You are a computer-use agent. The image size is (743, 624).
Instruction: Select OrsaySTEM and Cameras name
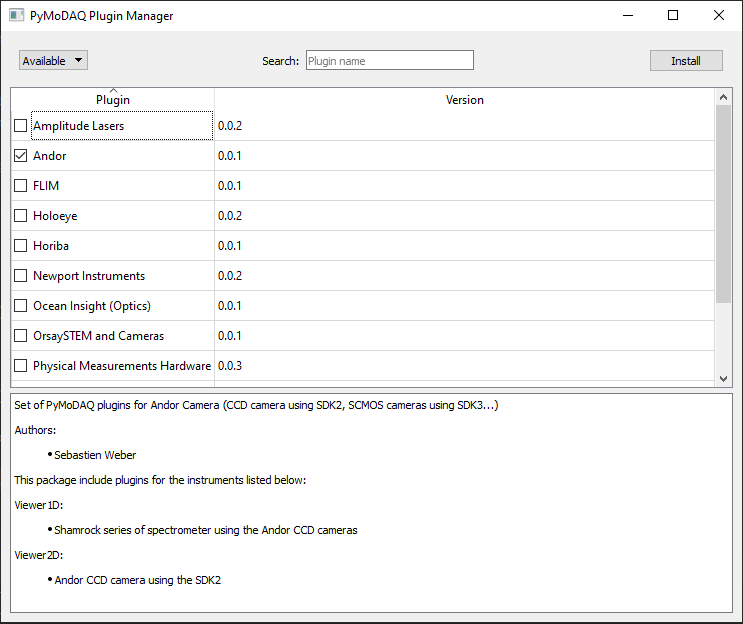coord(99,335)
